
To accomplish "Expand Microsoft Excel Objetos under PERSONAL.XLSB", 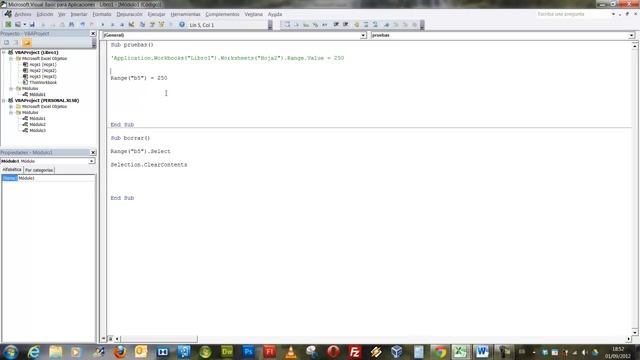I will (x=11, y=106).
